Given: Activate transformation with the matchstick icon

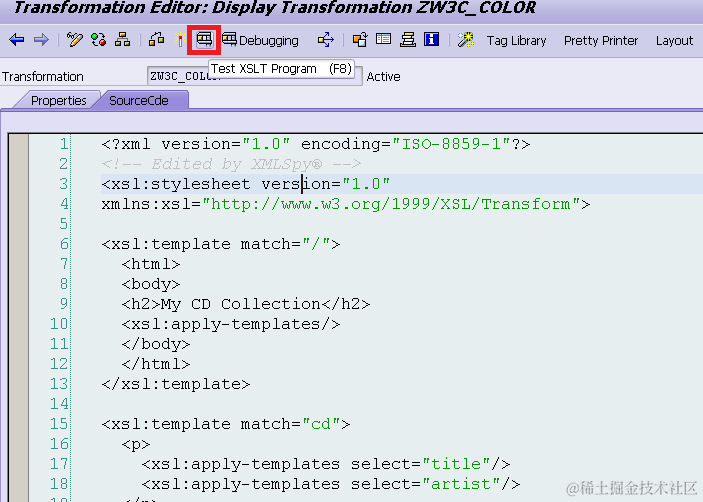Looking at the screenshot, I should [180, 40].
